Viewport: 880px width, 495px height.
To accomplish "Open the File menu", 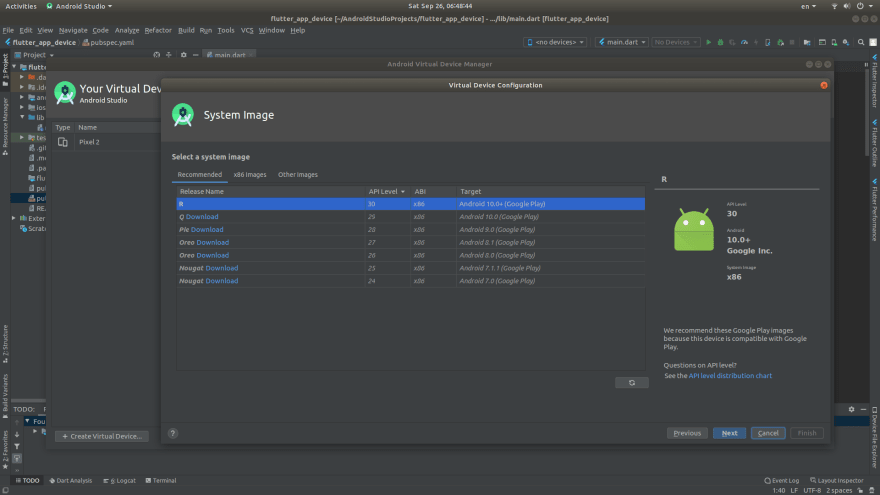I will pos(8,30).
